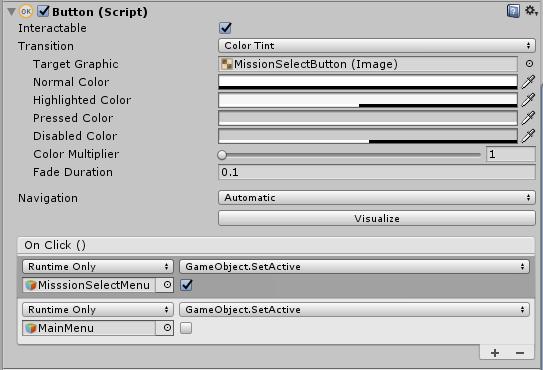Open object picker next to MainMenu
The image size is (543, 370).
pos(167,328)
